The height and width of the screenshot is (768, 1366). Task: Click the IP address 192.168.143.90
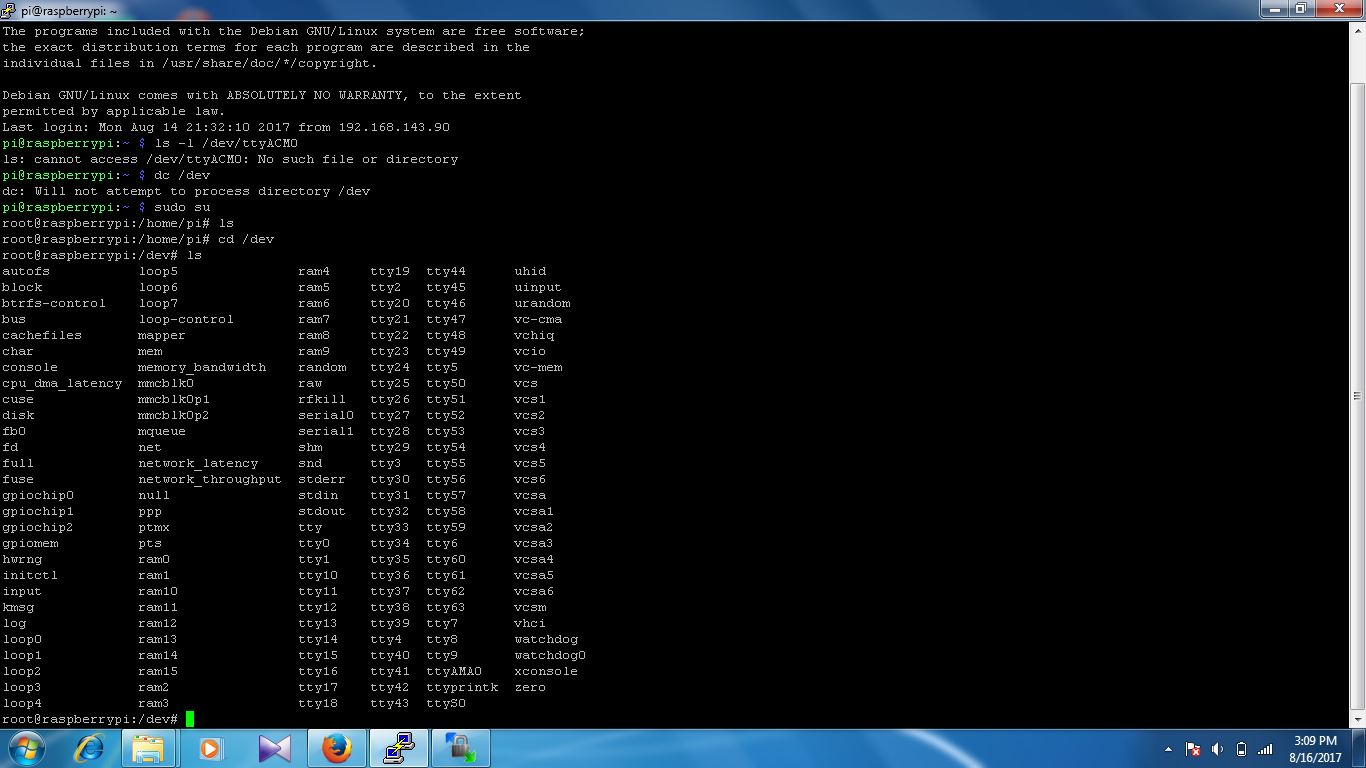(394, 127)
